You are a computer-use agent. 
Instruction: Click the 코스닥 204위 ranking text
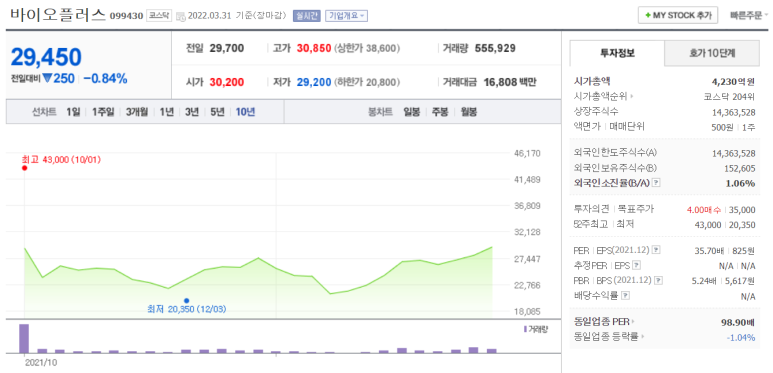click(729, 97)
